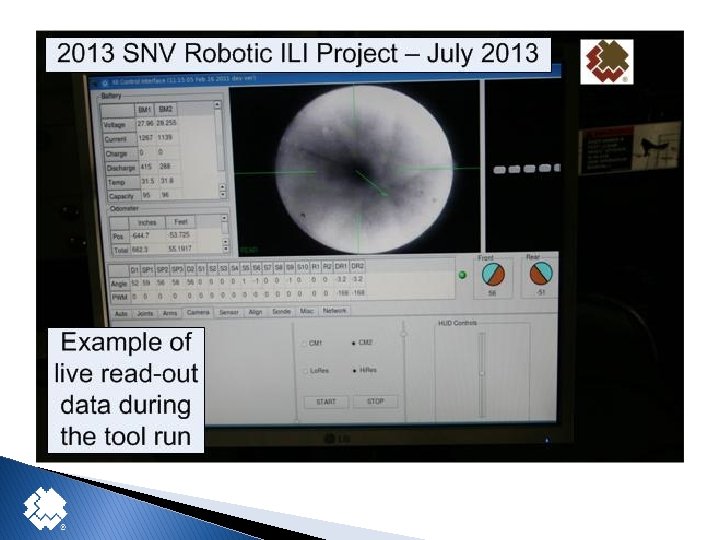This screenshot has height=540, width=720.
Task: Open the Joints tab
Action: (x=145, y=314)
